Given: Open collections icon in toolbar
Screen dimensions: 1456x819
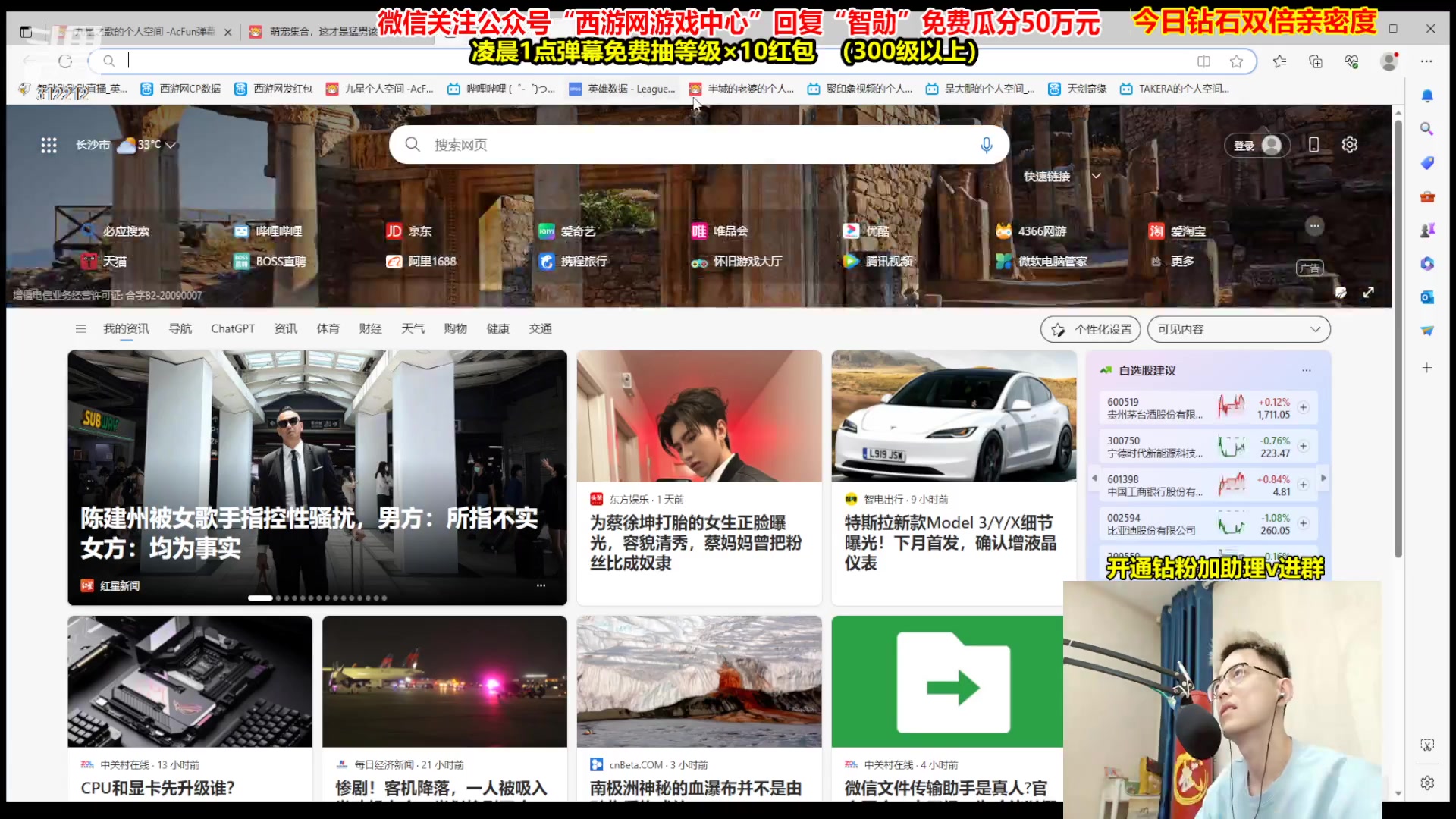Looking at the screenshot, I should tap(1316, 61).
